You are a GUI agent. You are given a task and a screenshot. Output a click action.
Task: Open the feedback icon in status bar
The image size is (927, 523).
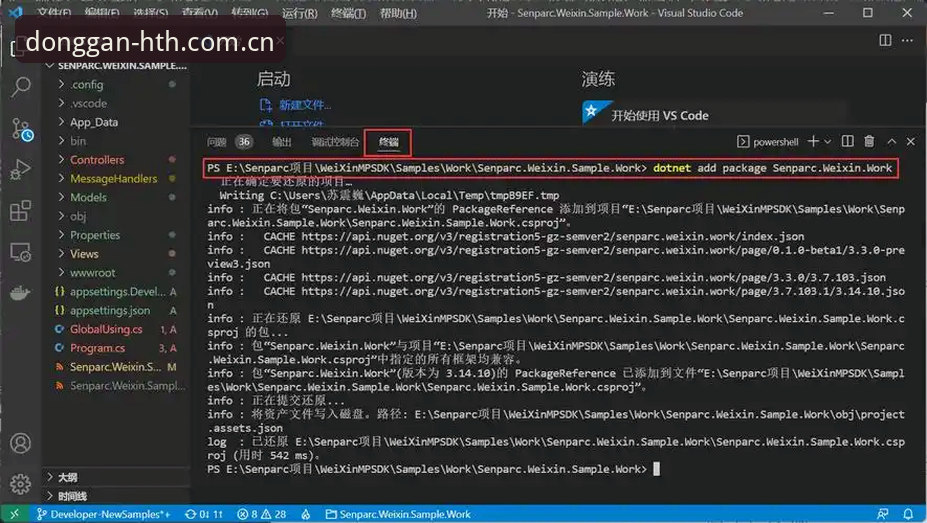882,514
